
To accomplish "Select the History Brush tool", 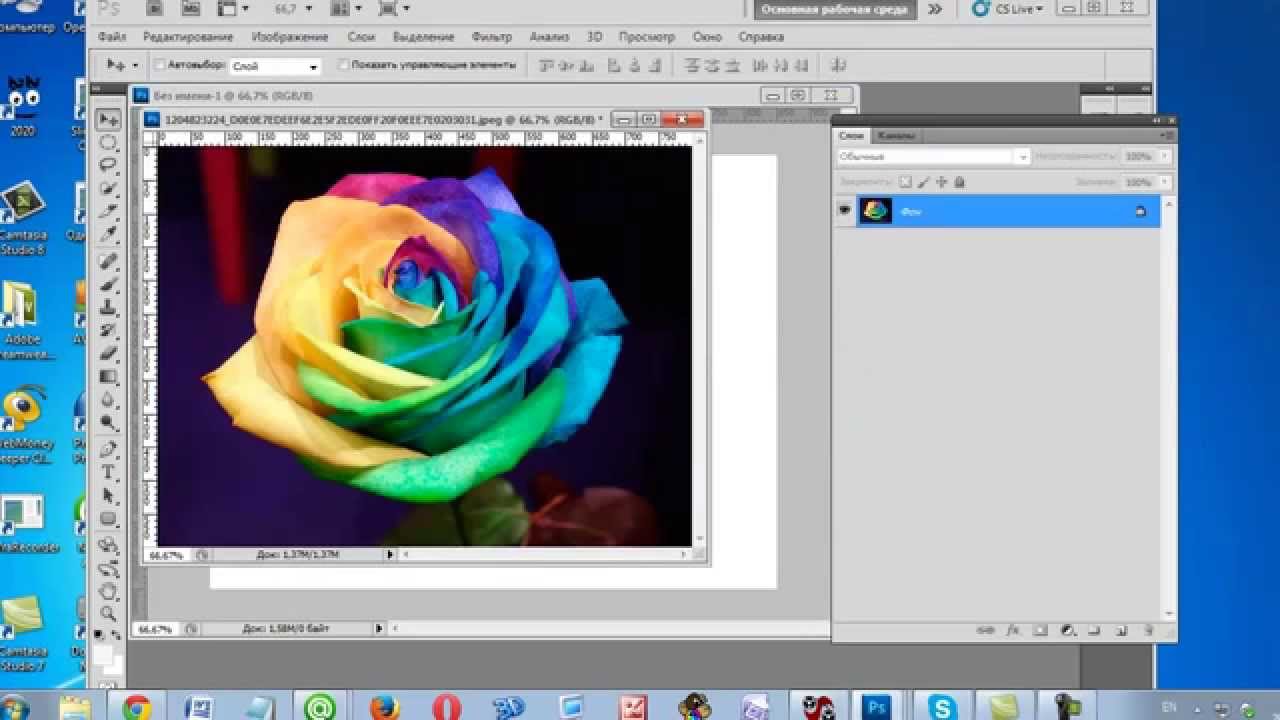I will click(x=108, y=331).
